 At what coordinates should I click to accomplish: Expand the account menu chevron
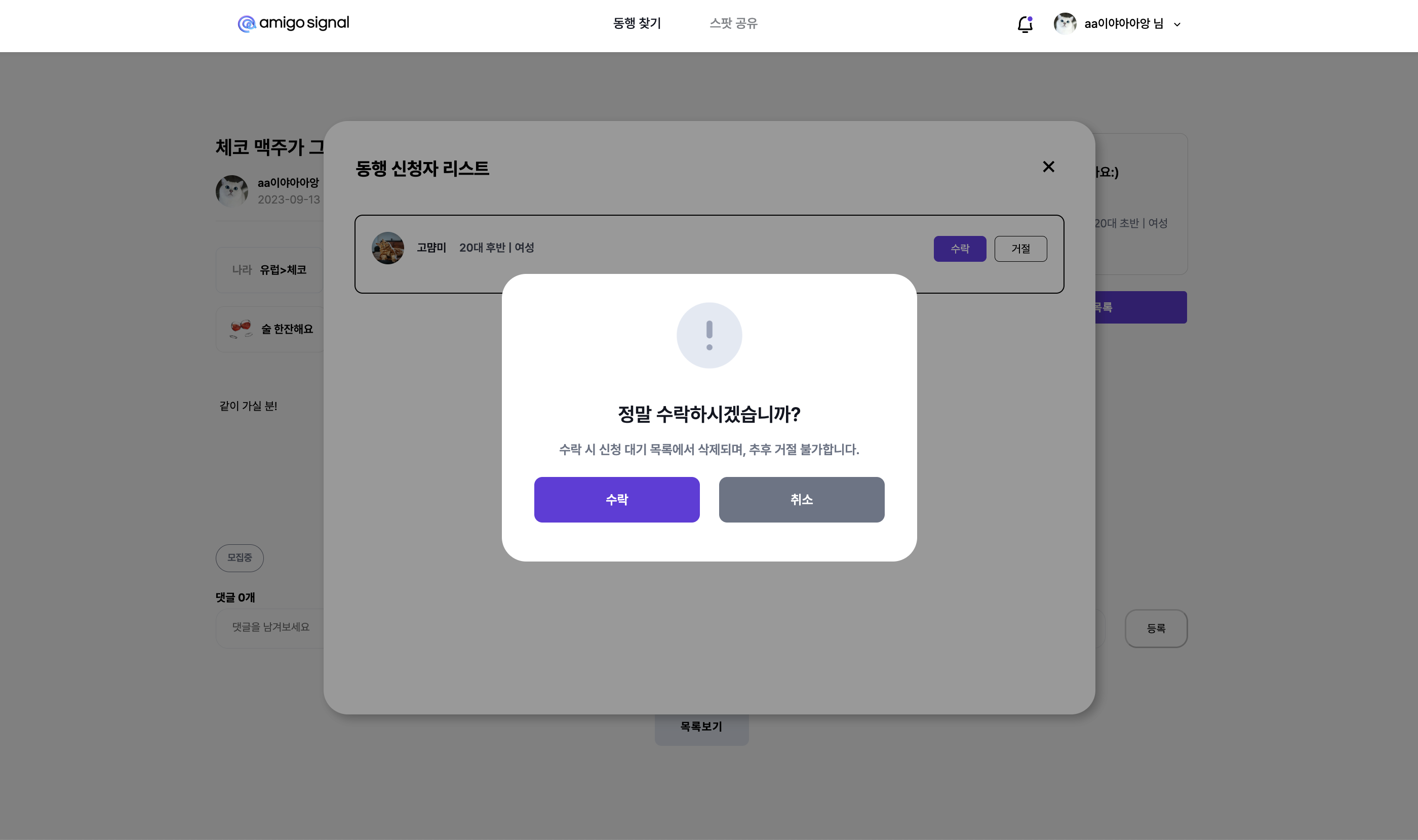coord(1177,24)
